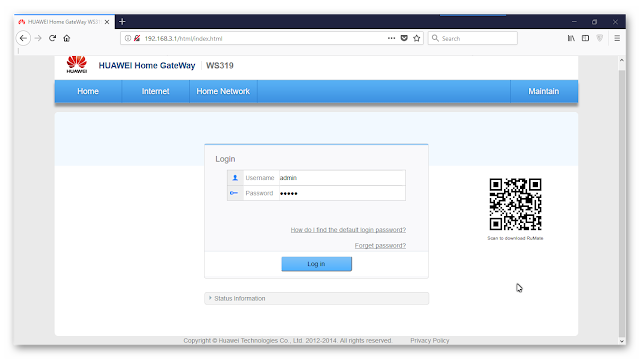Restore down the browser window
Screen dimensions: 640x362
click(x=594, y=22)
